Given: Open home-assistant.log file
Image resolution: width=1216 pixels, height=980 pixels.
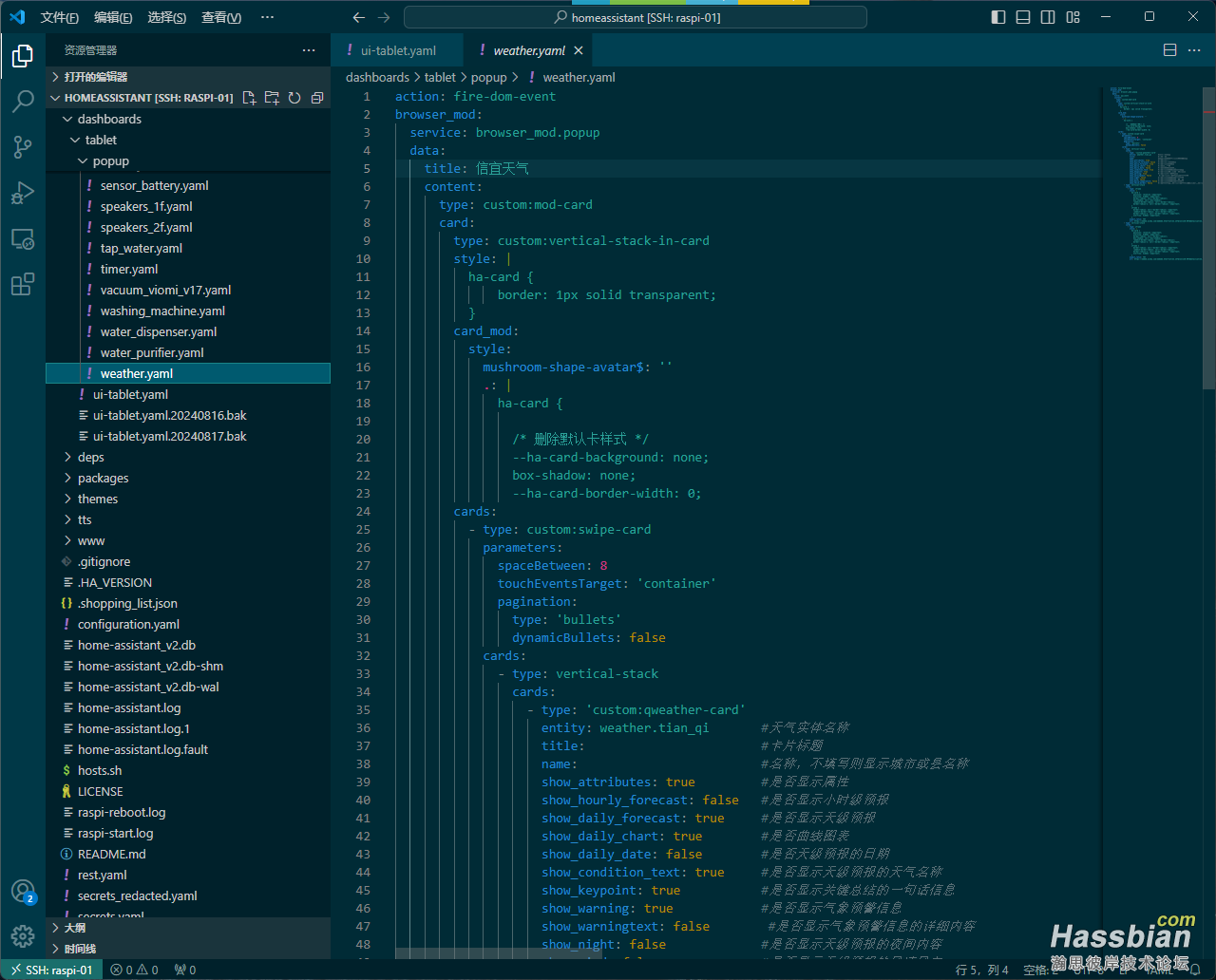Looking at the screenshot, I should tap(188, 707).
